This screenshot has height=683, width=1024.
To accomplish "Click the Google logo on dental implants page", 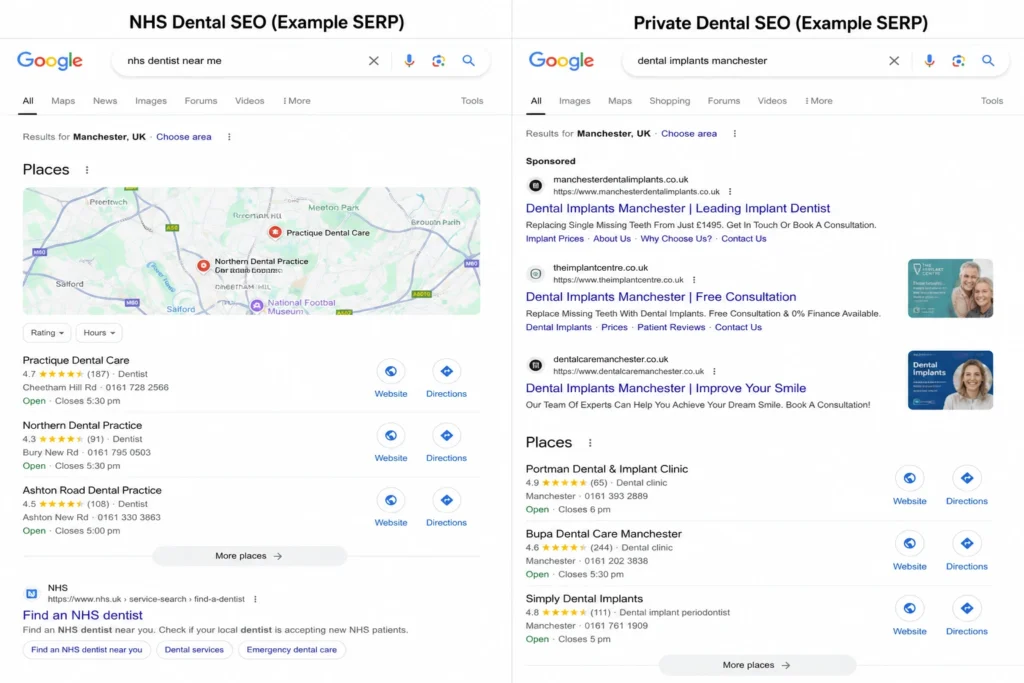I will coord(561,61).
